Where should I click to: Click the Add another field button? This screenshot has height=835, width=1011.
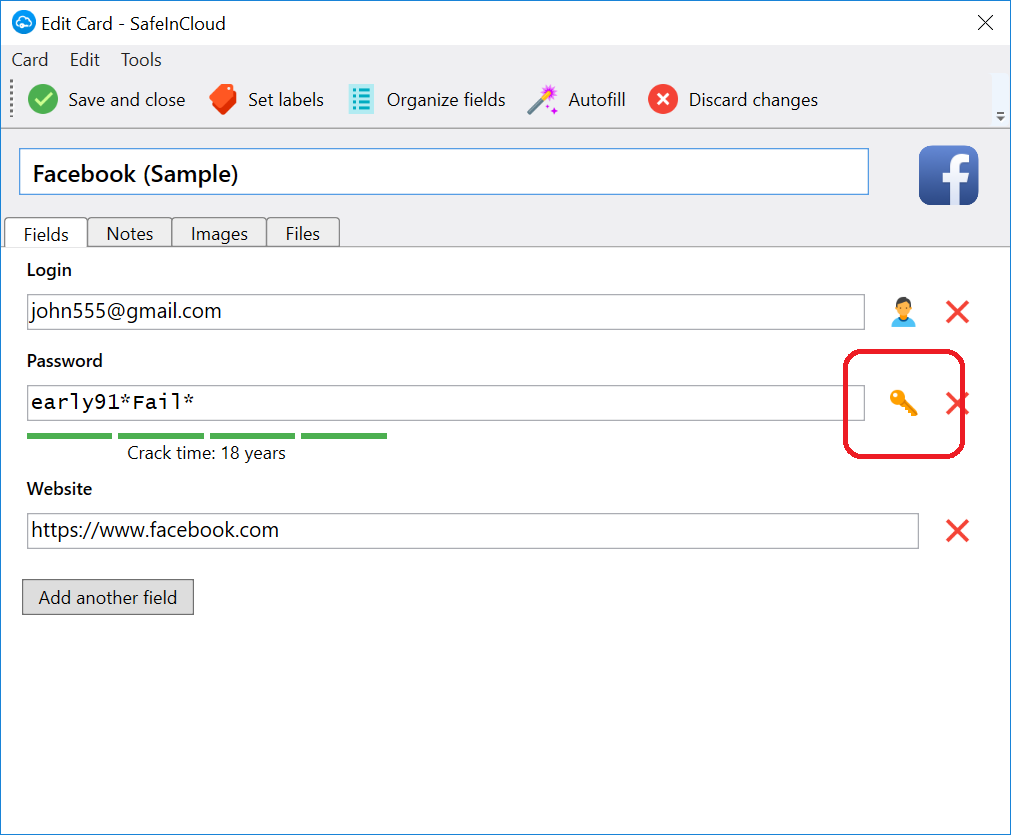pos(108,597)
